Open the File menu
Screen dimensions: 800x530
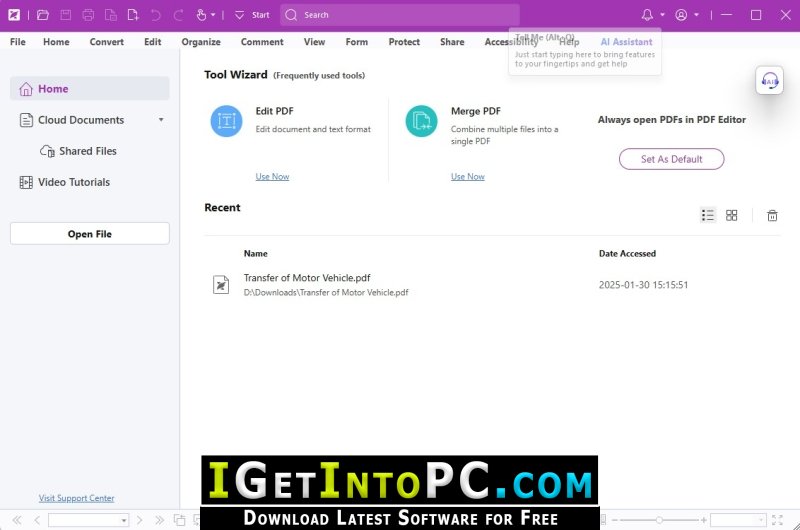[18, 42]
